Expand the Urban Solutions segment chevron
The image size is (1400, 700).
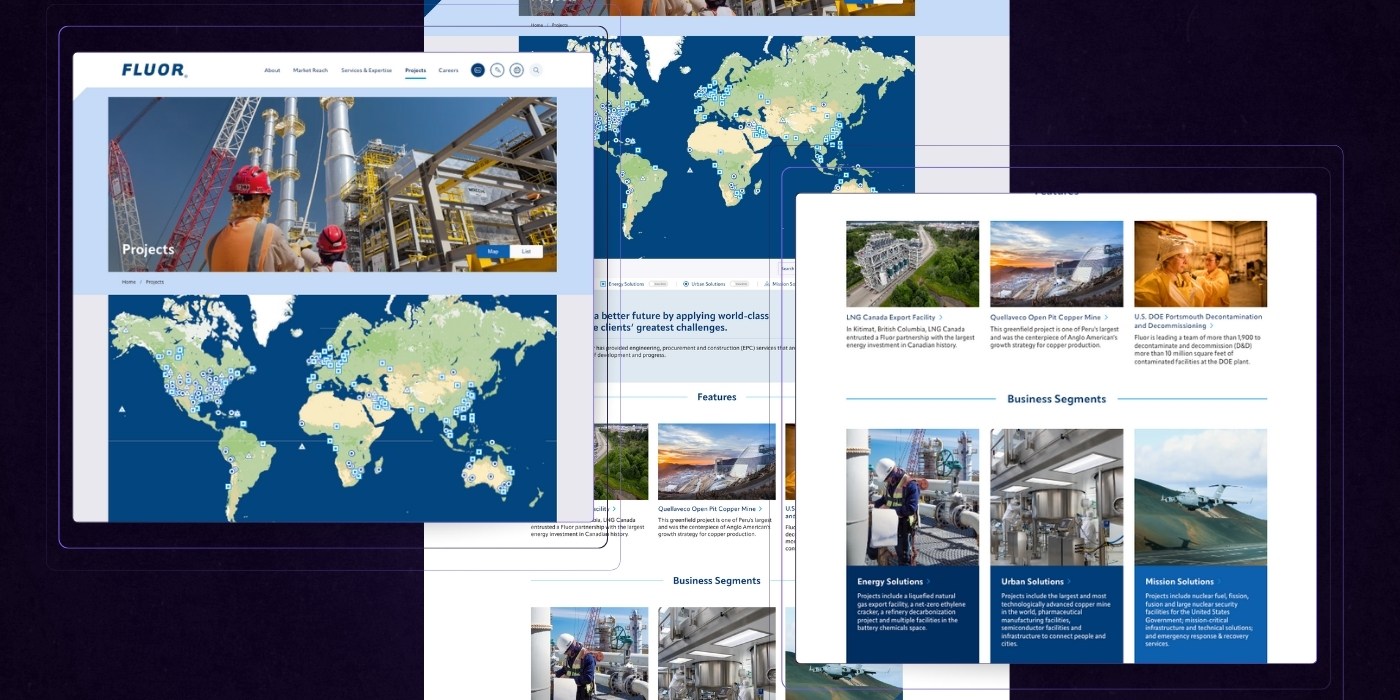click(1069, 580)
